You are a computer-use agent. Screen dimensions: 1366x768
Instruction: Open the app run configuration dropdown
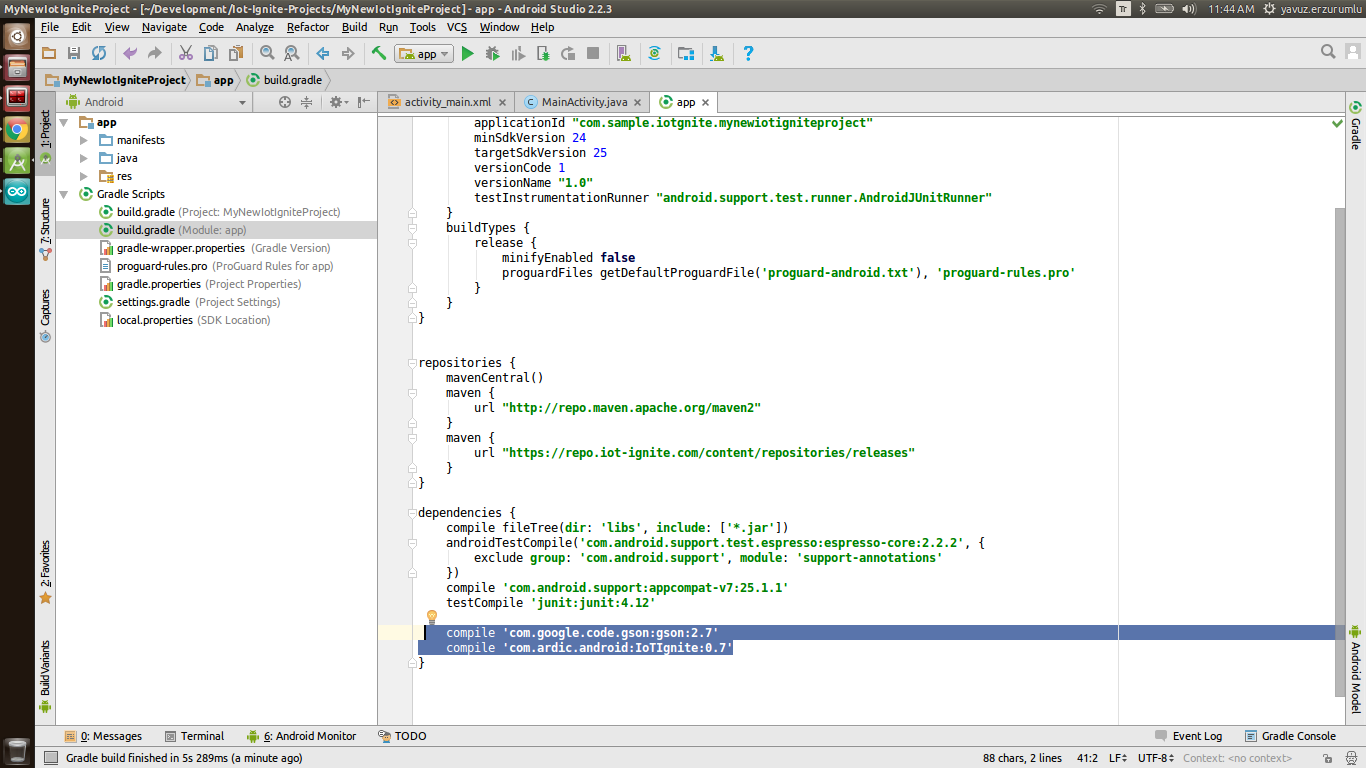pyautogui.click(x=424, y=53)
